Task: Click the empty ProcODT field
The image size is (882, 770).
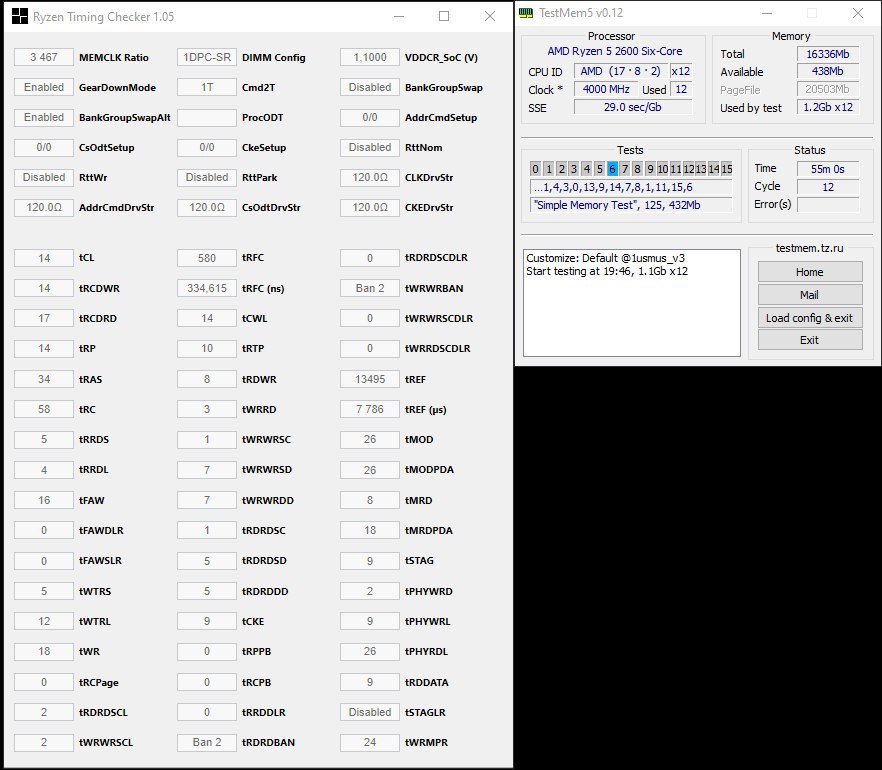Action: click(x=207, y=117)
